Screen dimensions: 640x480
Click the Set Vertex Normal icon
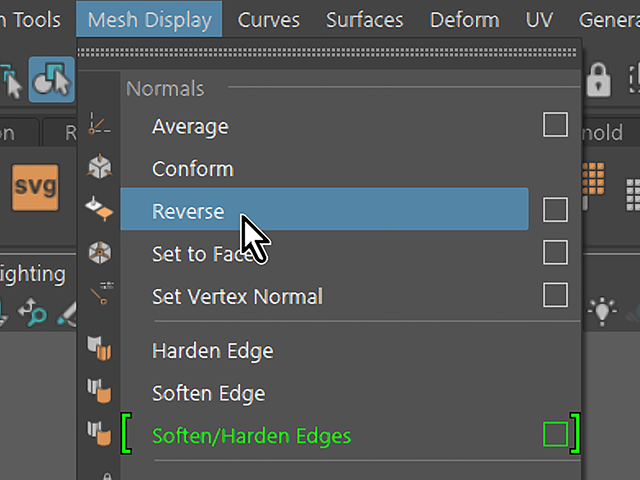click(x=102, y=293)
